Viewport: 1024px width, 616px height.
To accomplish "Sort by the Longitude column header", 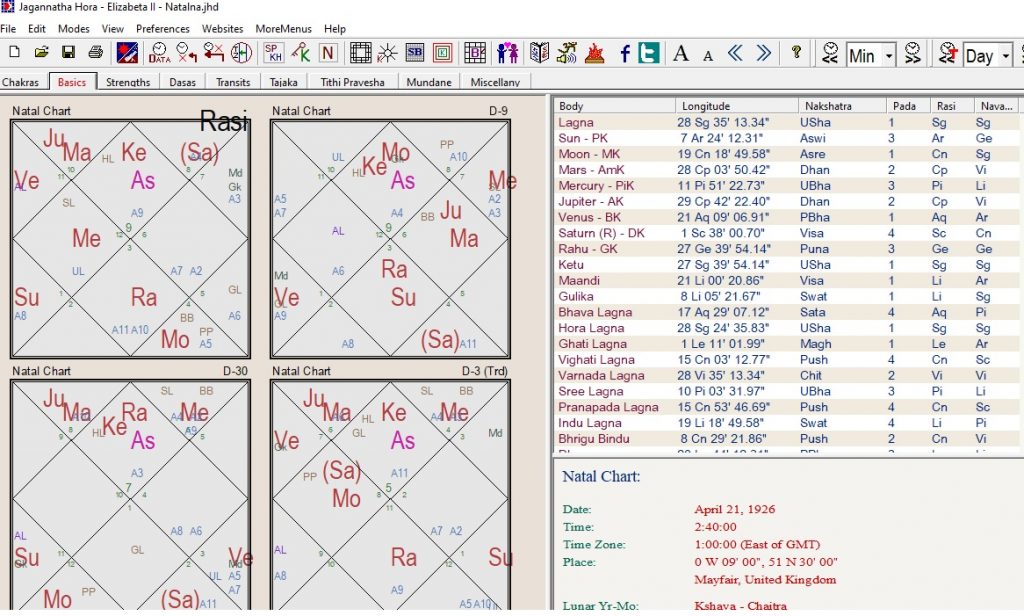I will (x=737, y=106).
